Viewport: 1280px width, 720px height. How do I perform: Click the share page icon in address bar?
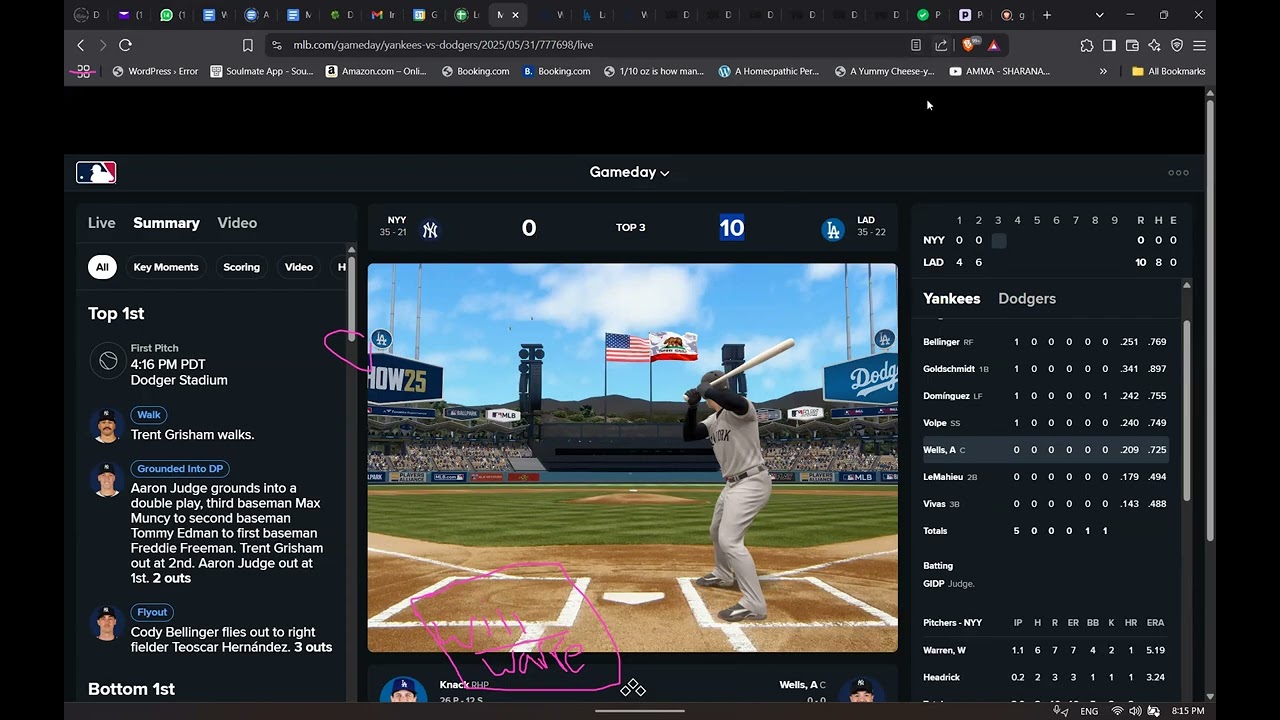(x=941, y=45)
